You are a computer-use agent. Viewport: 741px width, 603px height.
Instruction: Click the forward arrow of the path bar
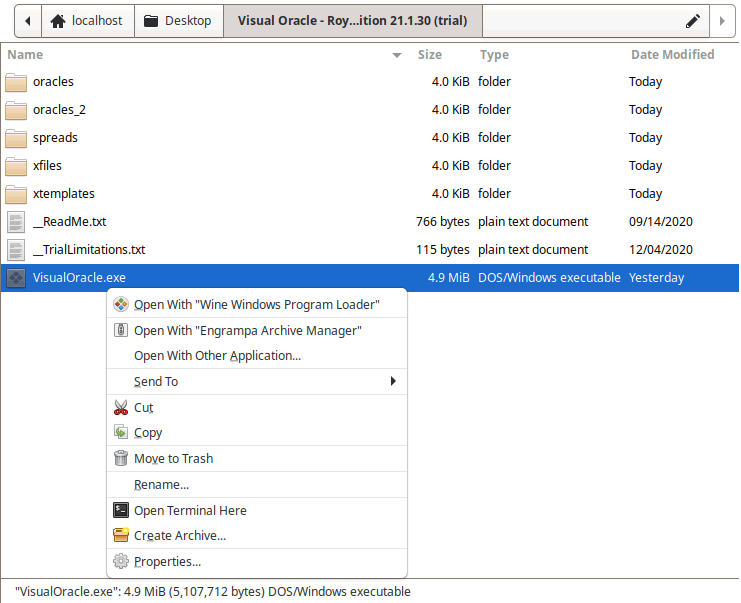tap(722, 21)
